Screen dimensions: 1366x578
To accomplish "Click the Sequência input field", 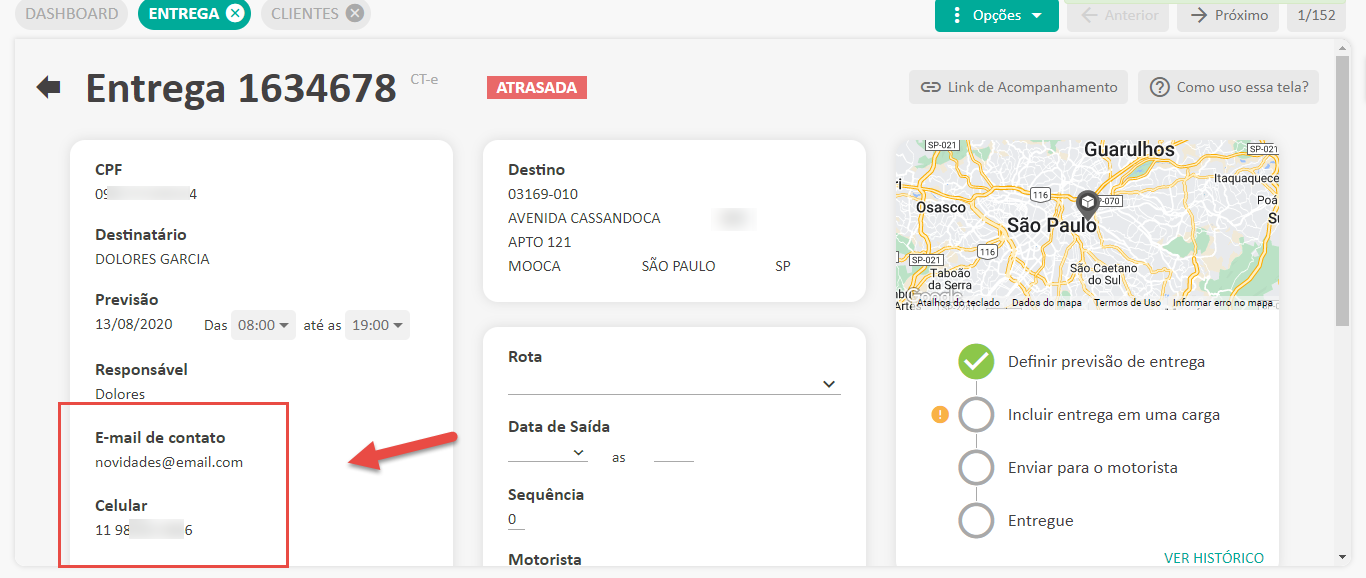I will [x=516, y=520].
